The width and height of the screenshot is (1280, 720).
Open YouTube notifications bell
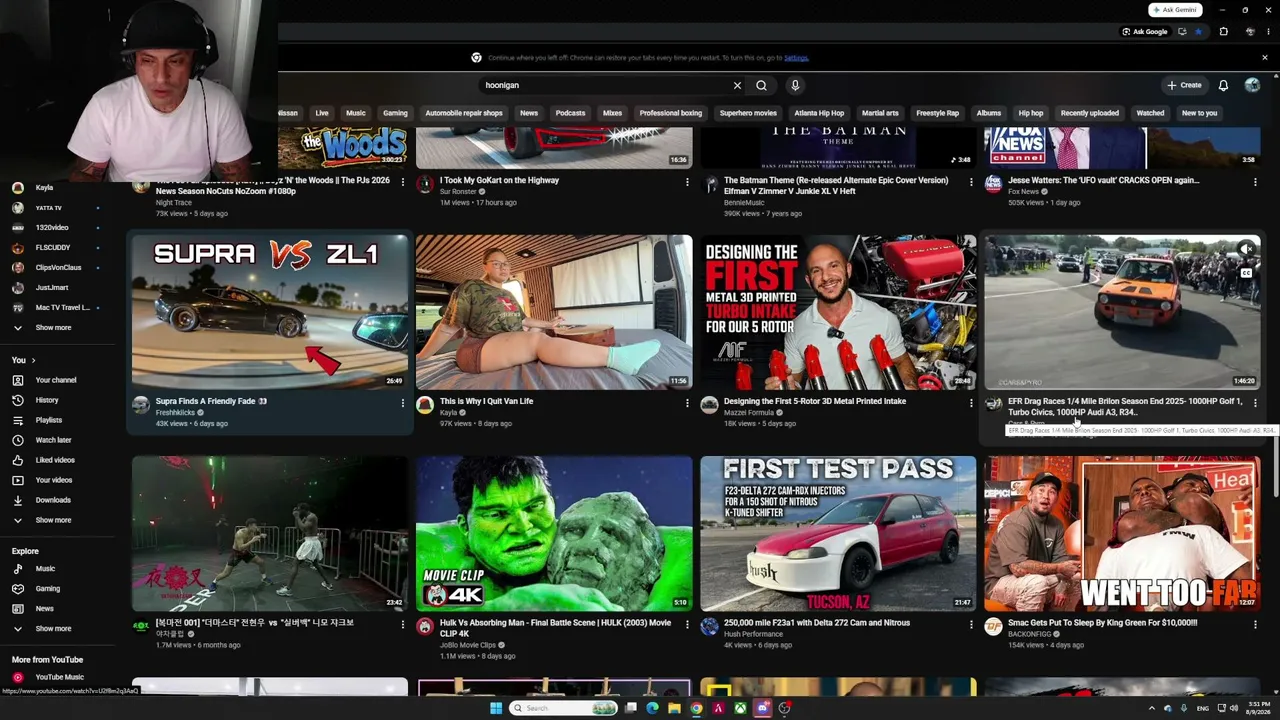(1223, 86)
